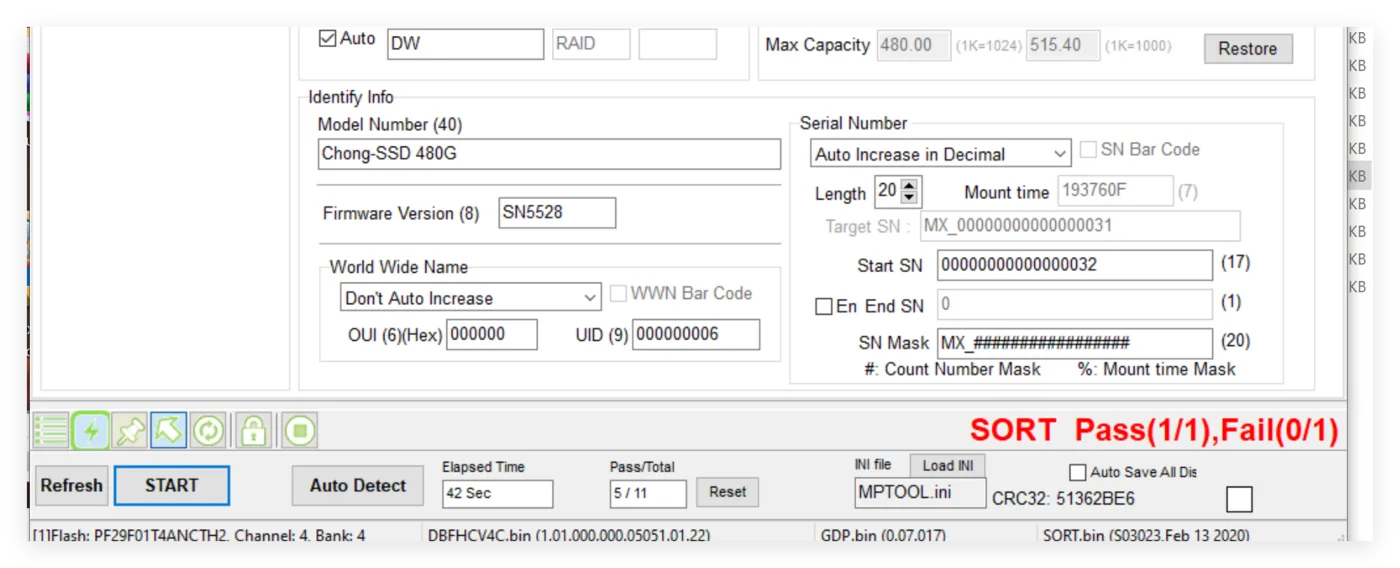Viewport: 1400px width, 568px height.
Task: Click the list view toolbar icon
Action: point(51,431)
